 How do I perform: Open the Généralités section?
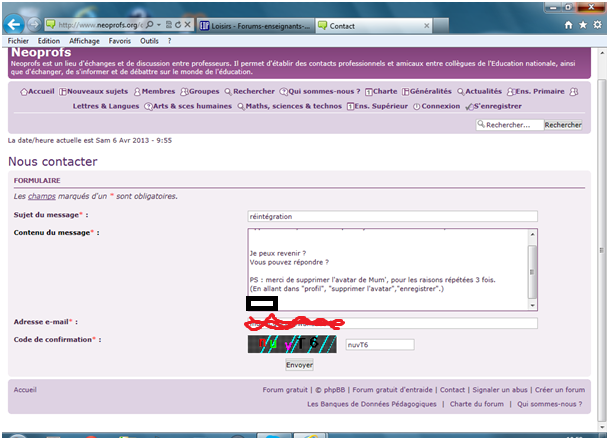click(431, 91)
